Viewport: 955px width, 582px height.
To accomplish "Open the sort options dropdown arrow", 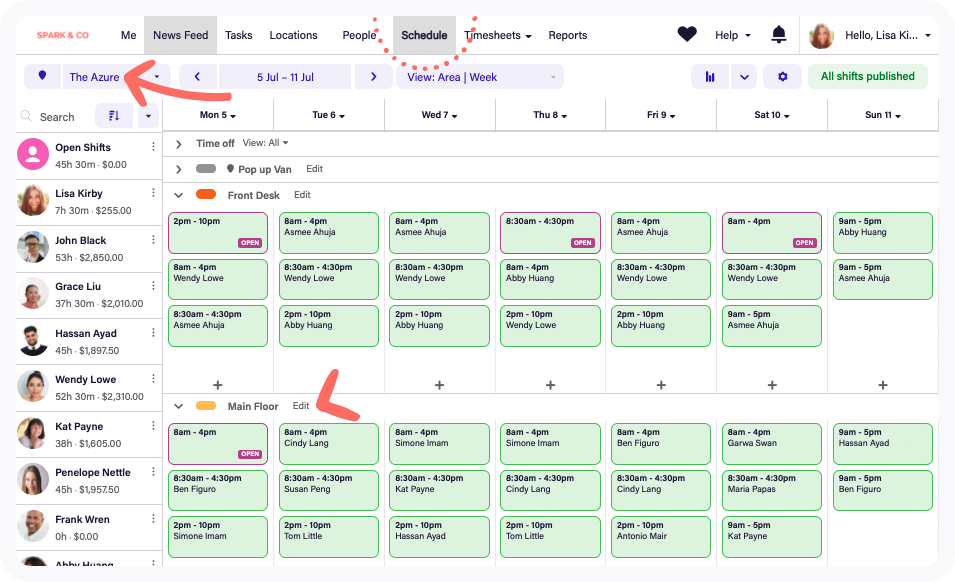I will point(148,116).
